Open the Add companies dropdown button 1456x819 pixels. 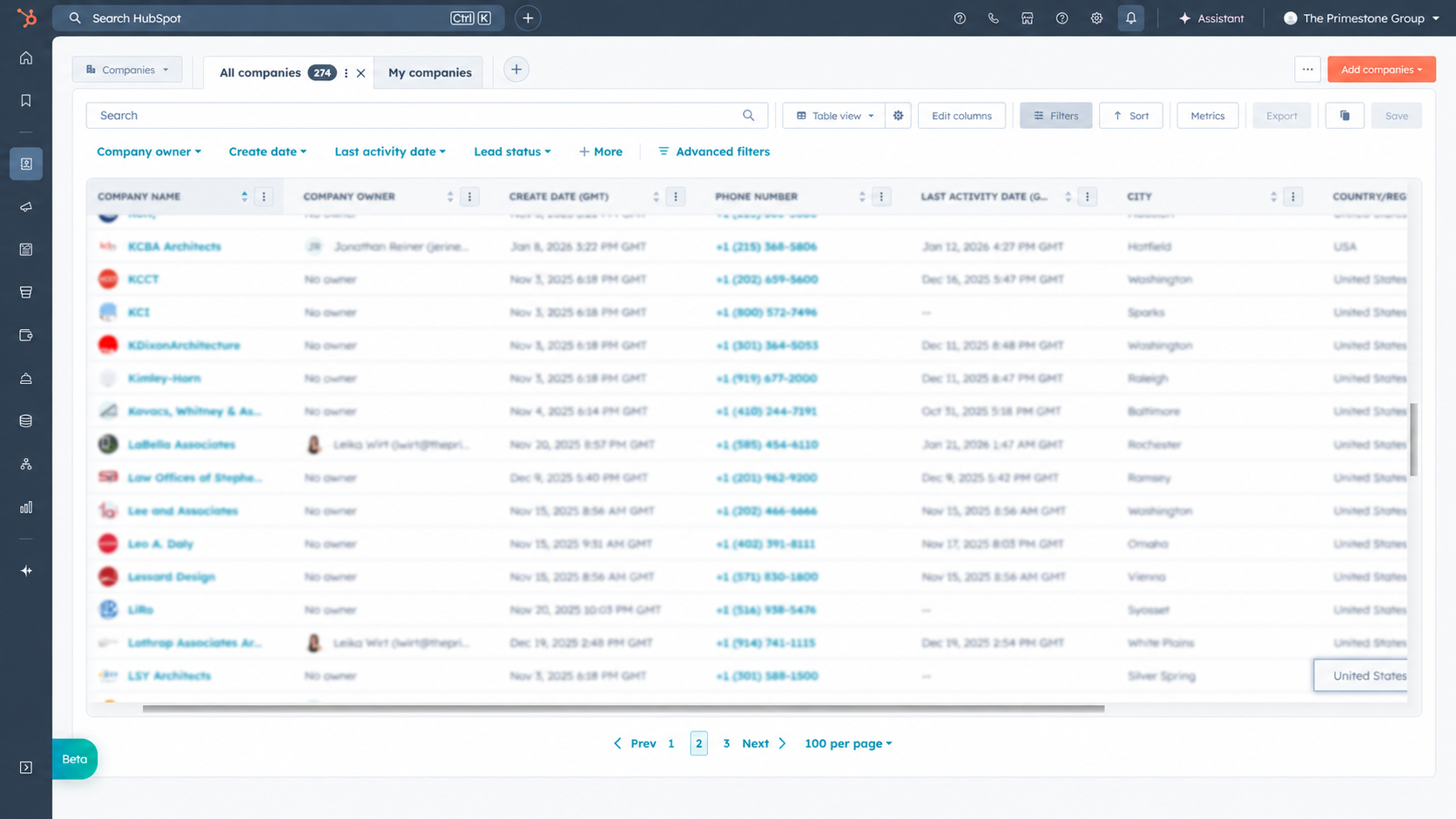[x=1381, y=70]
